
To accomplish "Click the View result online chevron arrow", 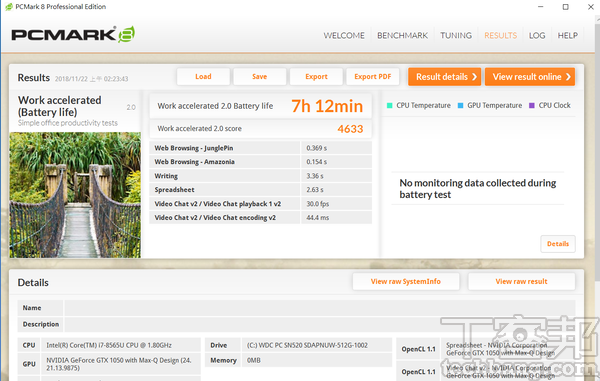I will click(x=568, y=77).
